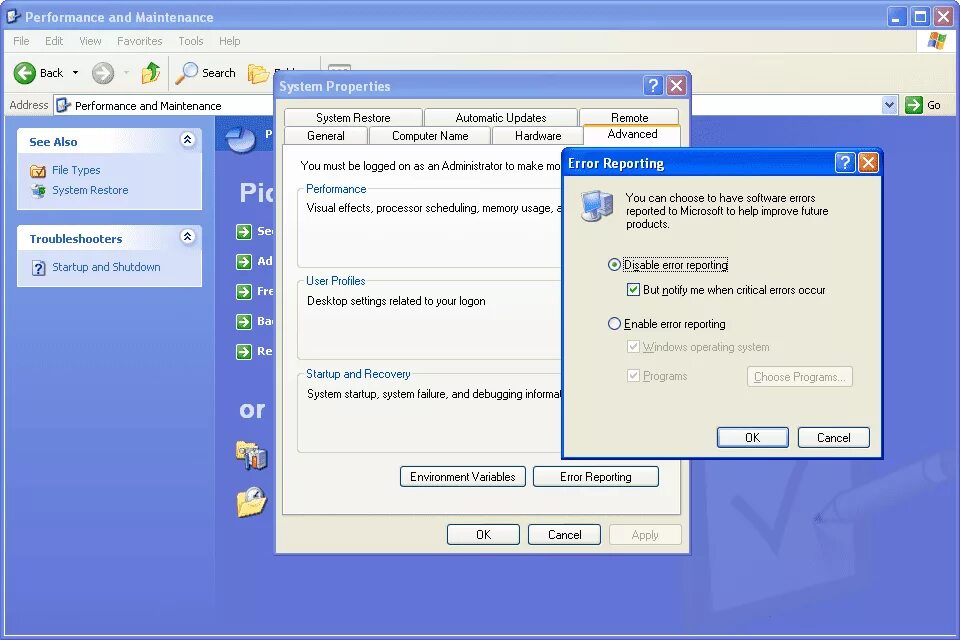The height and width of the screenshot is (640, 960).
Task: Click the Error Reporting help question icon
Action: [845, 163]
